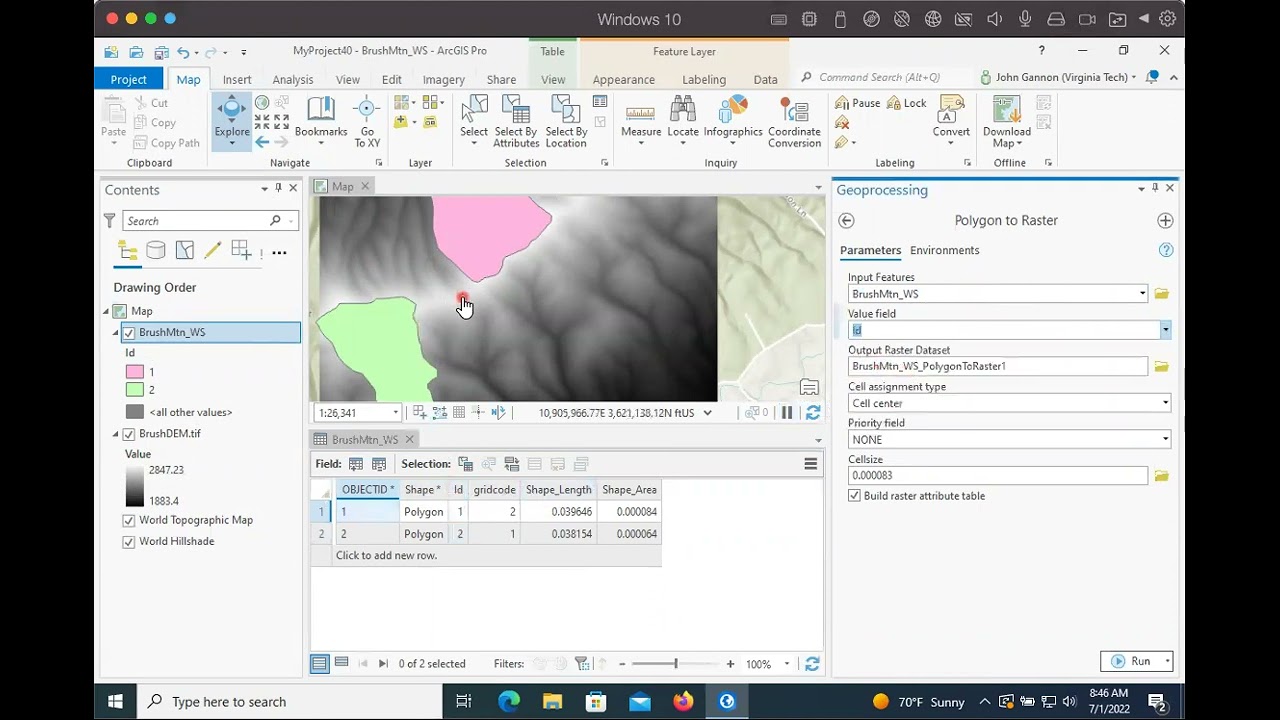
Task: Browse for Cellsize dataset via folder icon
Action: tap(1161, 476)
